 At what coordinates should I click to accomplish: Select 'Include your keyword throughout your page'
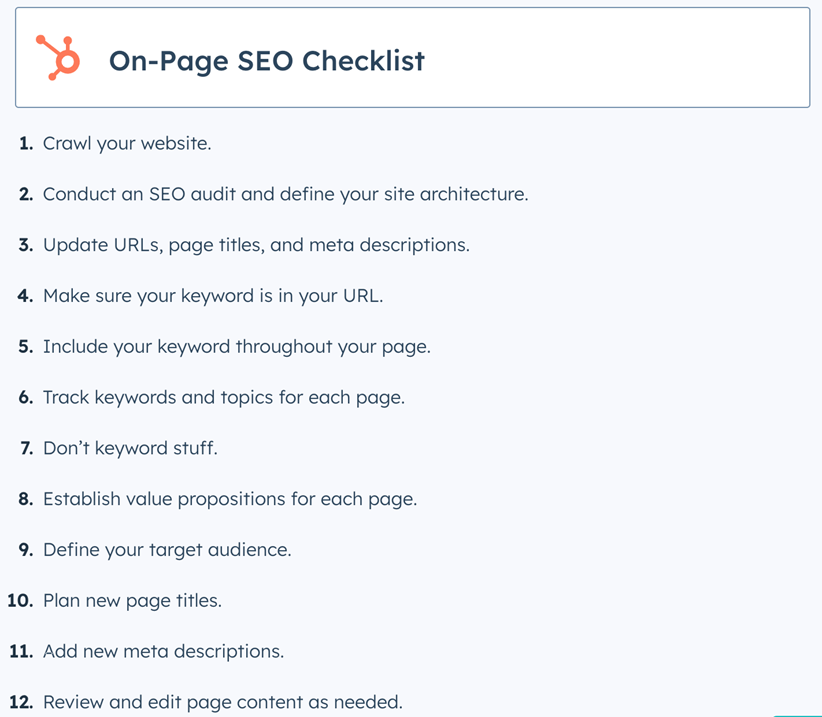point(237,347)
